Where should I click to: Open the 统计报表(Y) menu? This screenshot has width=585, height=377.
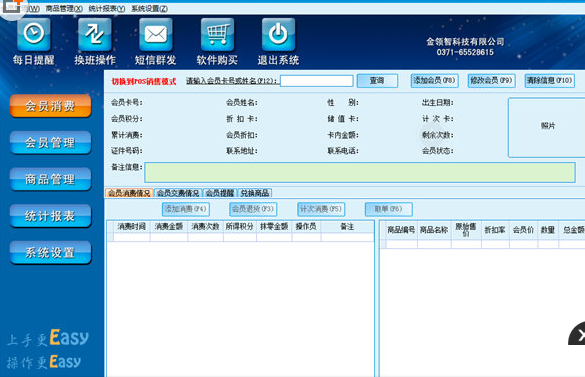tap(107, 9)
